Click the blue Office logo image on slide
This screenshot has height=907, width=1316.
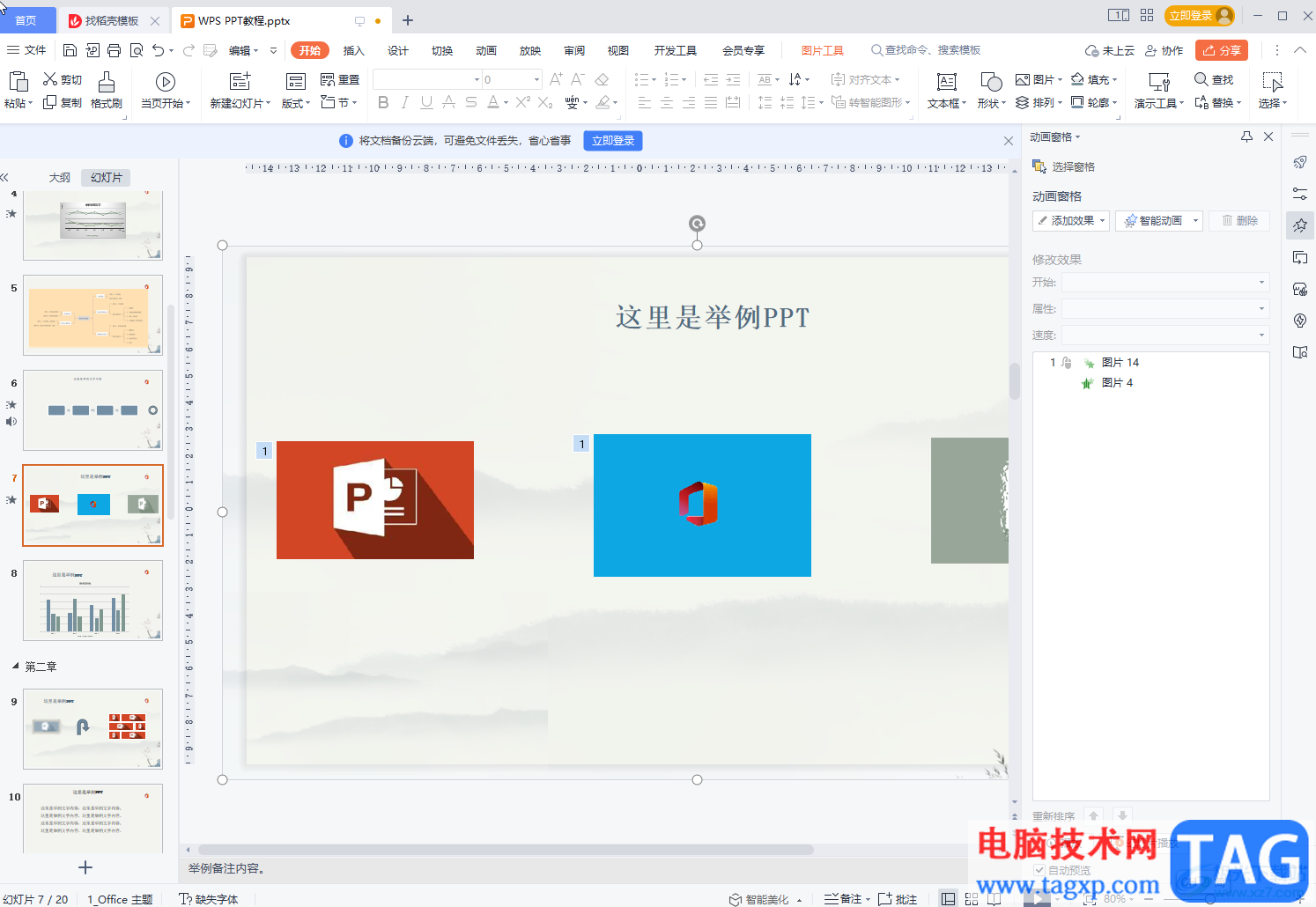pos(702,505)
